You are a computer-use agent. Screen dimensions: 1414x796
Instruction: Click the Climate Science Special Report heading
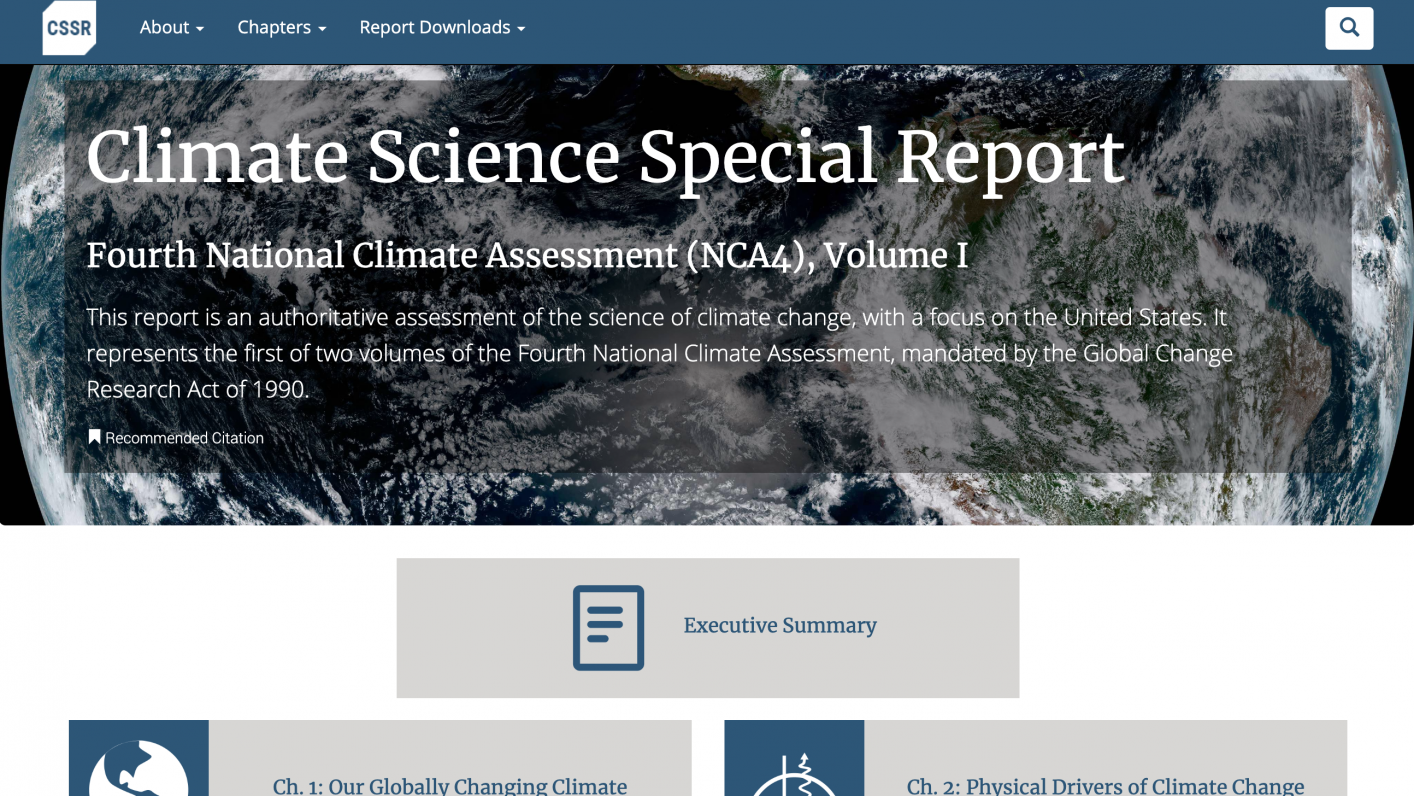tap(606, 156)
